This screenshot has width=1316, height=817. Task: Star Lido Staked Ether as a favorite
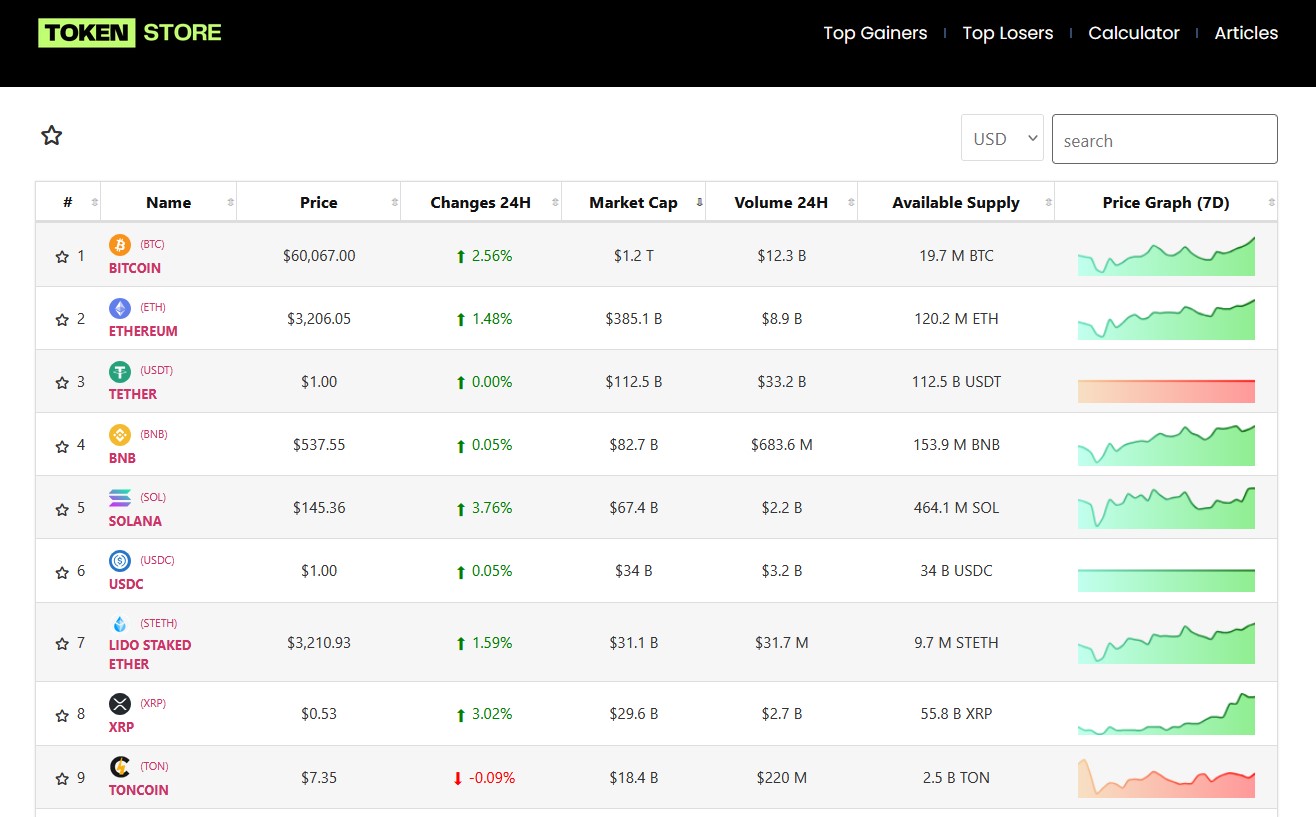click(62, 644)
